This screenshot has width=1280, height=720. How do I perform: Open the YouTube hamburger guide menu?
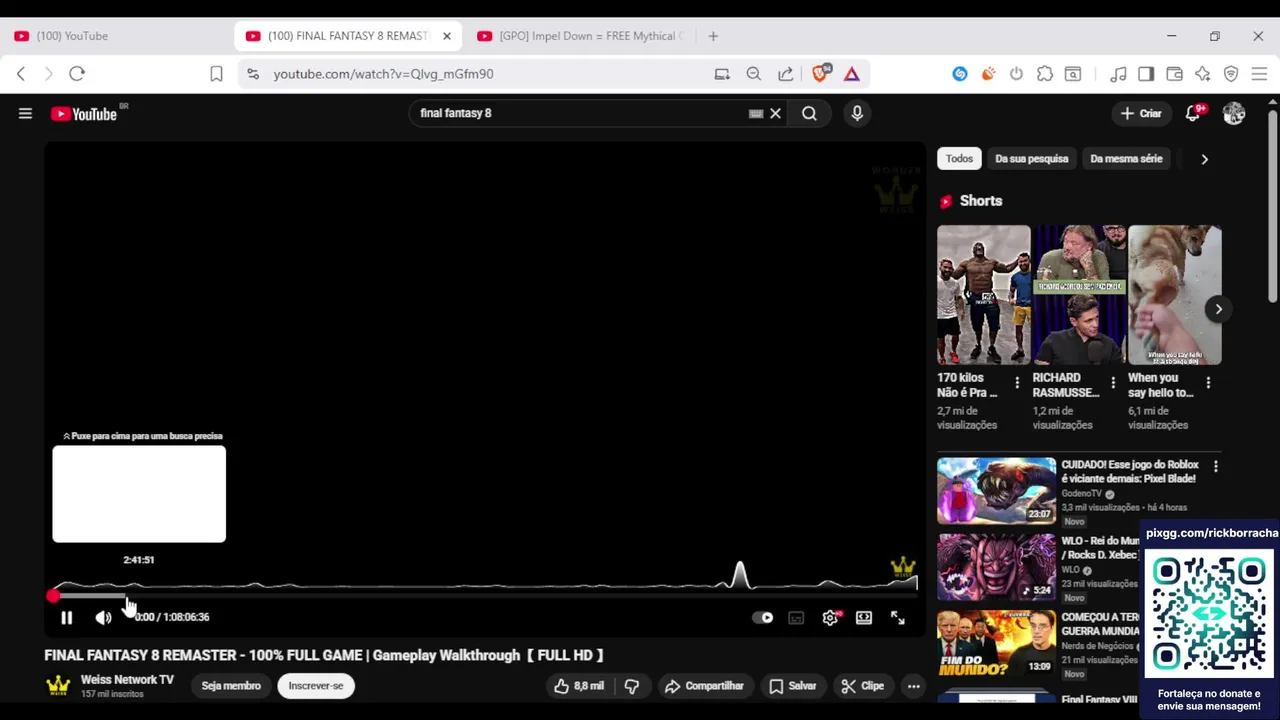tap(25, 114)
